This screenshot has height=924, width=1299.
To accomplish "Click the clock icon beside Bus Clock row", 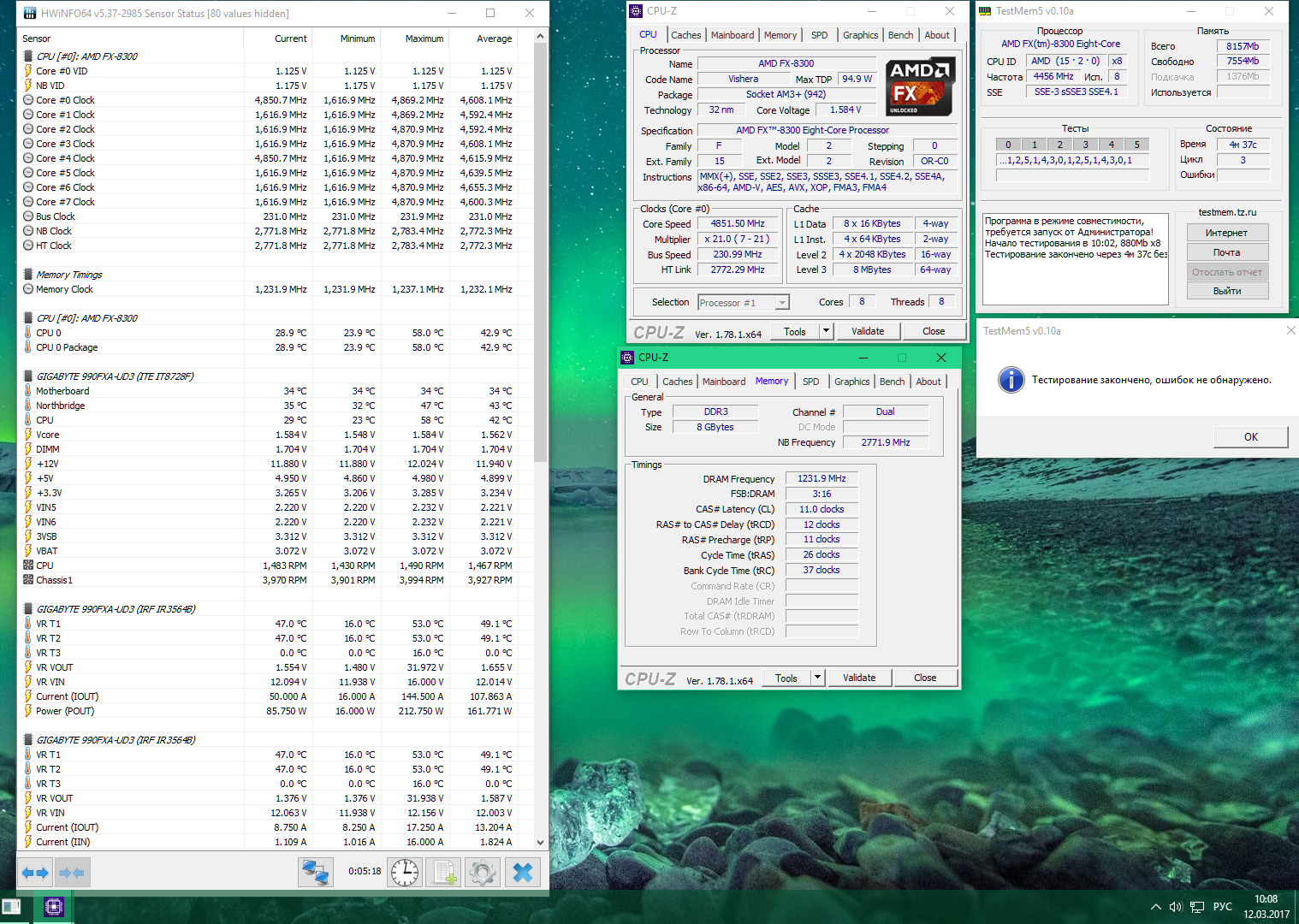I will pos(28,216).
